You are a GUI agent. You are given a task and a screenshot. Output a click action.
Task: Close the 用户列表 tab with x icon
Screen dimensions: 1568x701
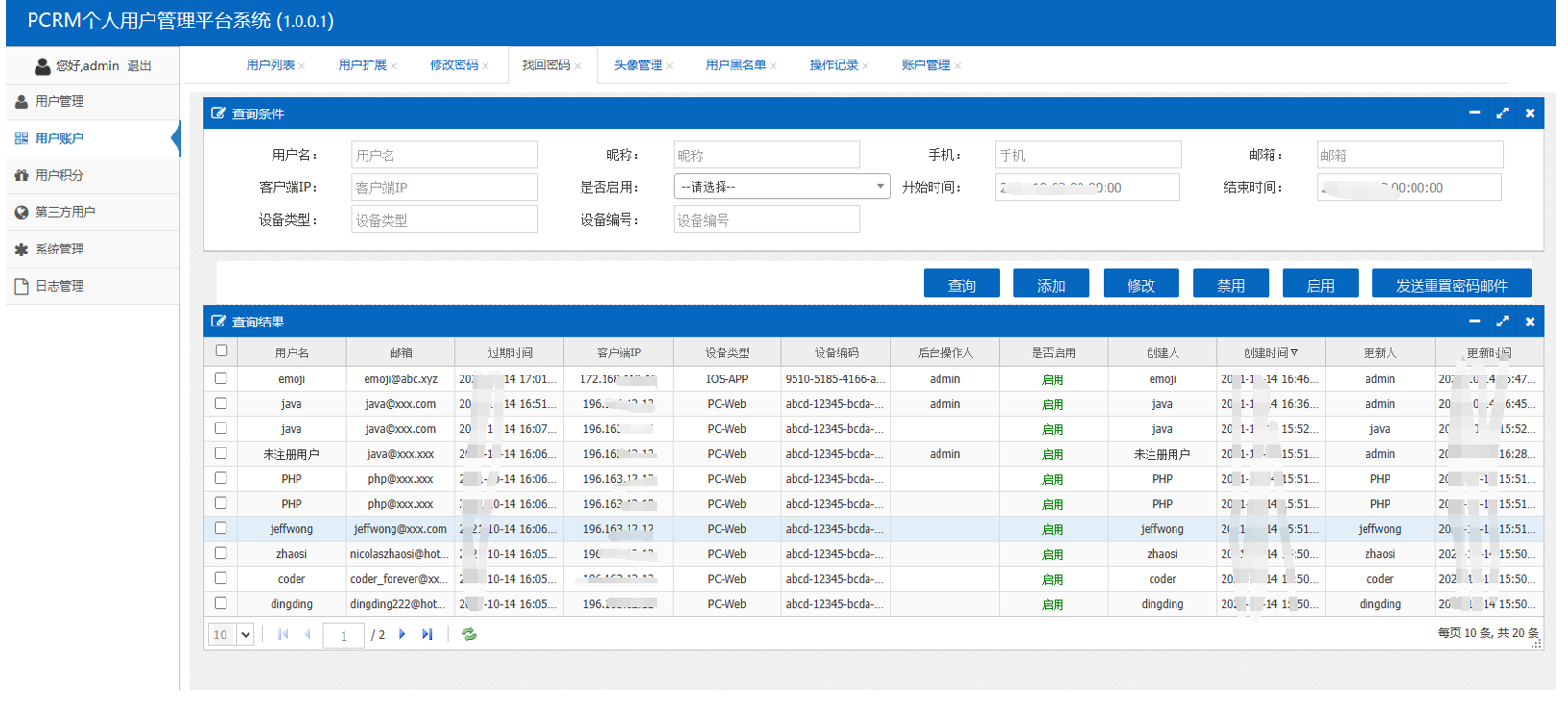coord(302,66)
